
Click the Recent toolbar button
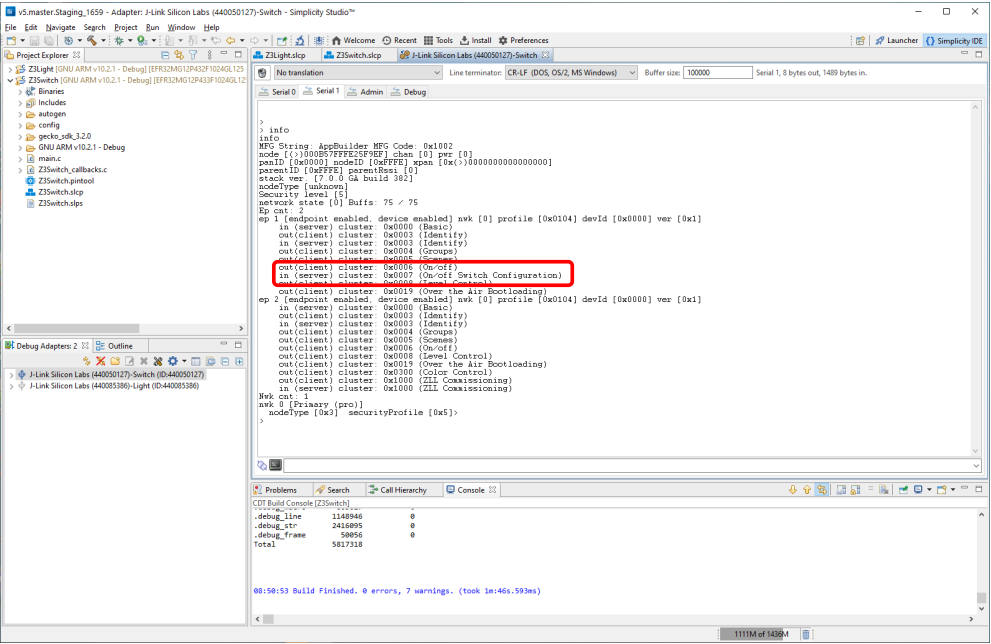(x=400, y=41)
